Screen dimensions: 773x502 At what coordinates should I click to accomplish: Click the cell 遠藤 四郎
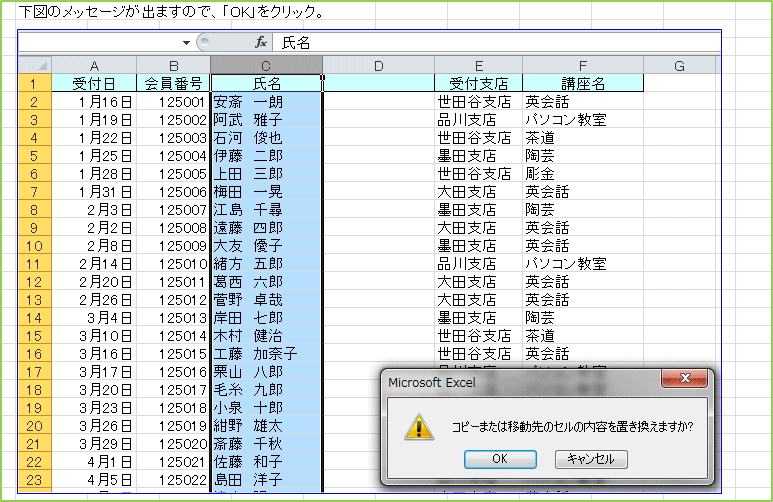266,228
